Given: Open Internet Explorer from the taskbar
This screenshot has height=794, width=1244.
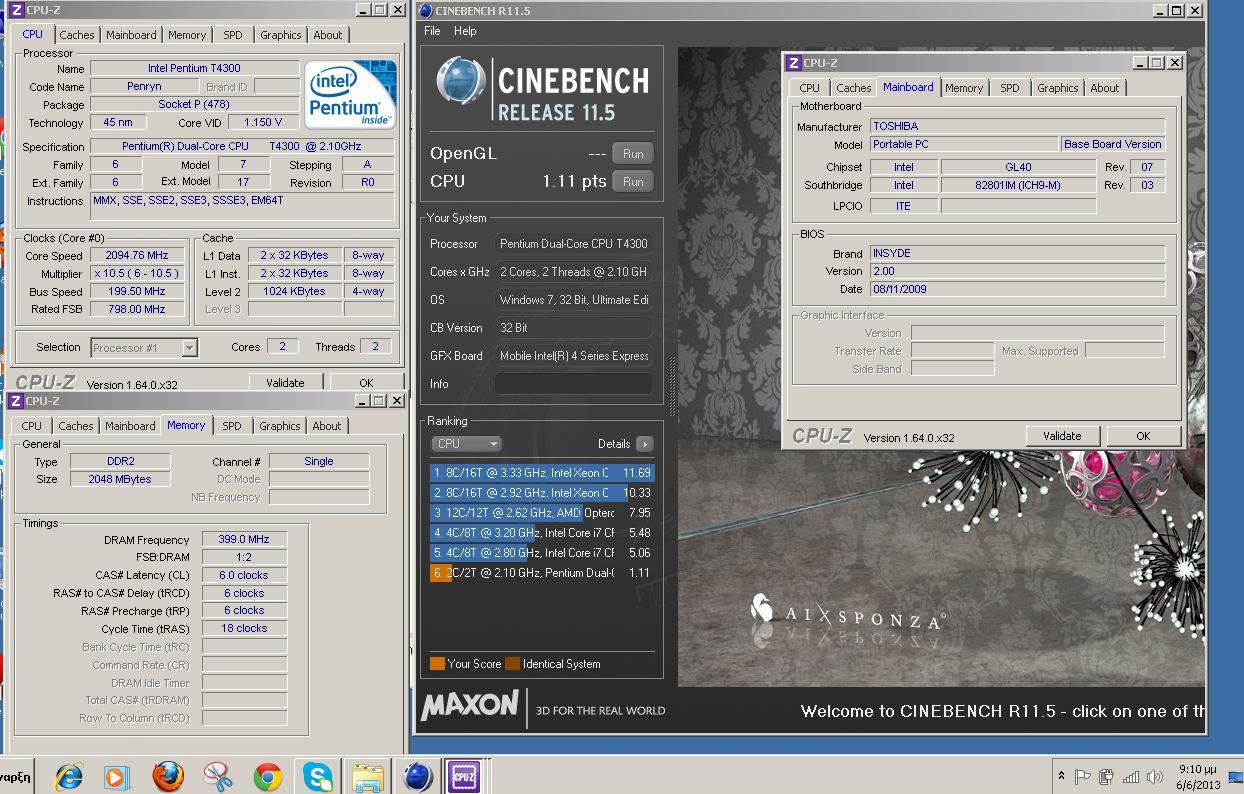Looking at the screenshot, I should click(68, 776).
